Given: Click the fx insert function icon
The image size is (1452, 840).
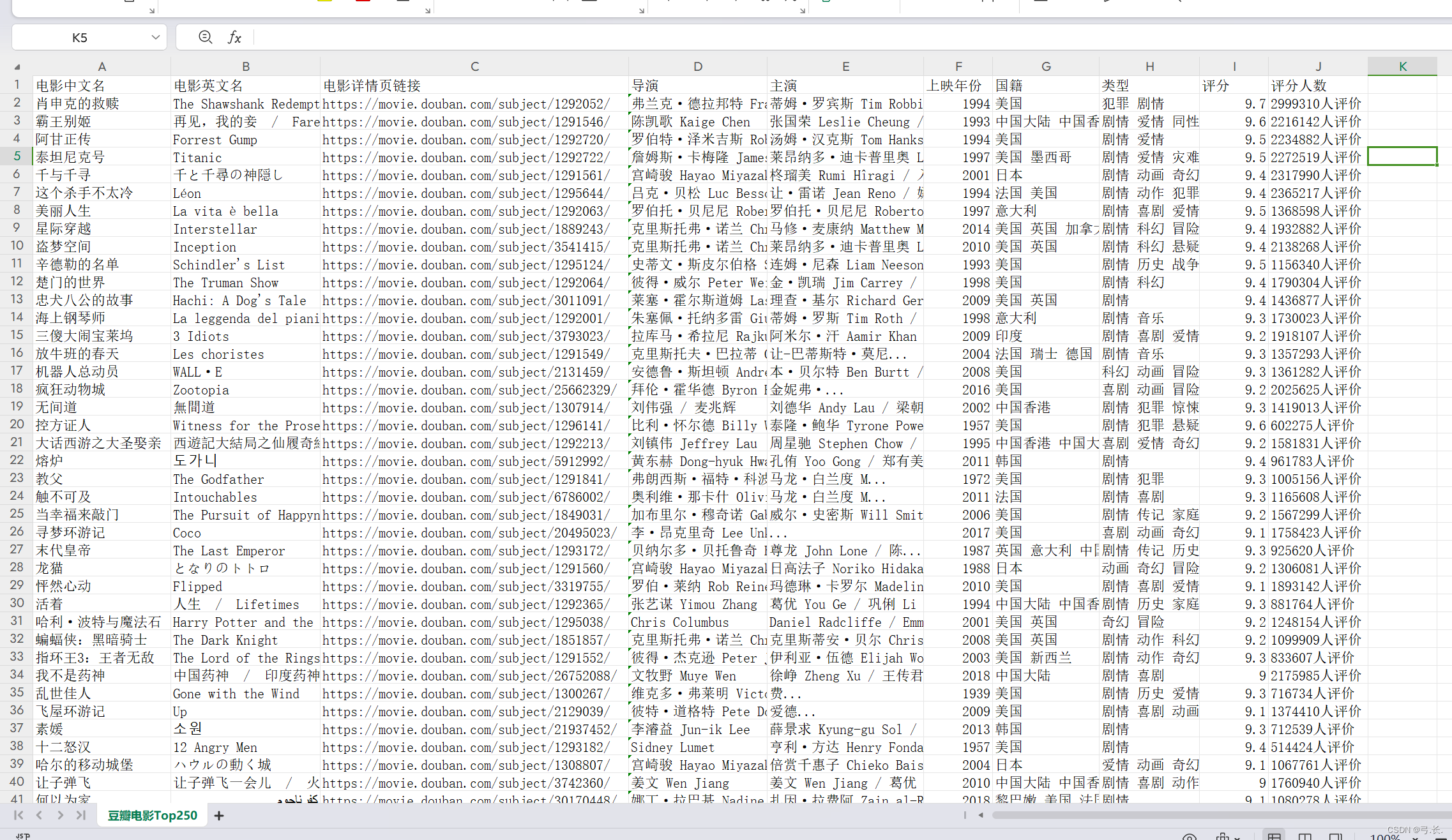Looking at the screenshot, I should [x=234, y=37].
